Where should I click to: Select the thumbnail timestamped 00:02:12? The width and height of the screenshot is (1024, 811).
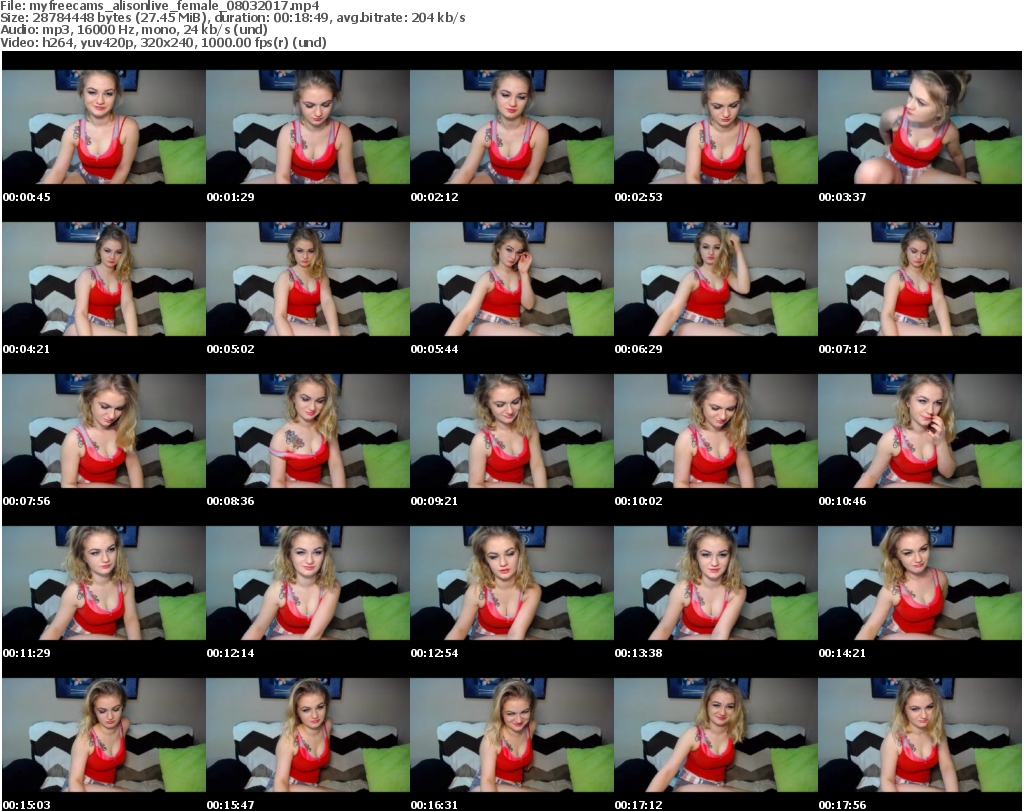[x=511, y=127]
